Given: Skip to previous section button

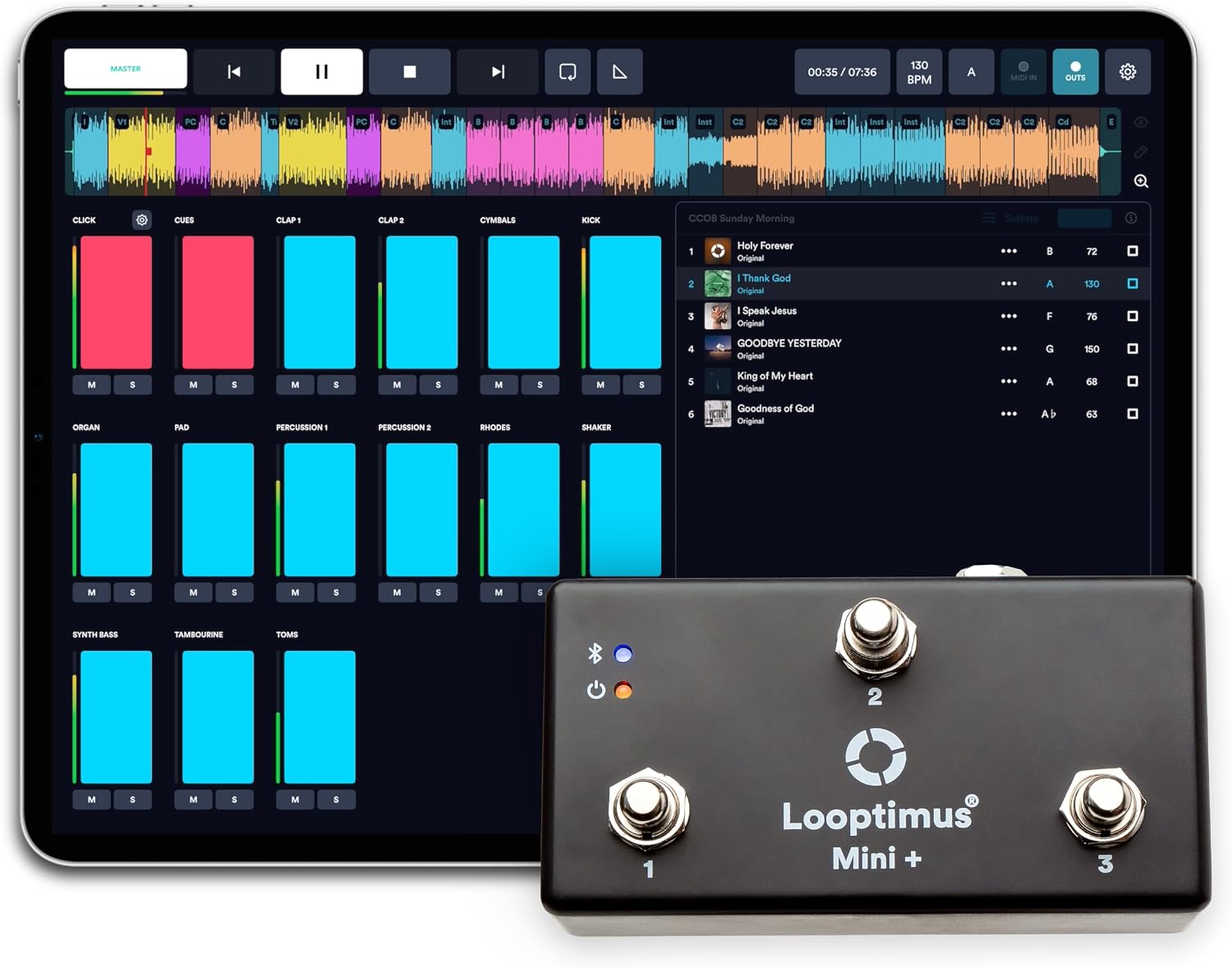Looking at the screenshot, I should [x=234, y=72].
